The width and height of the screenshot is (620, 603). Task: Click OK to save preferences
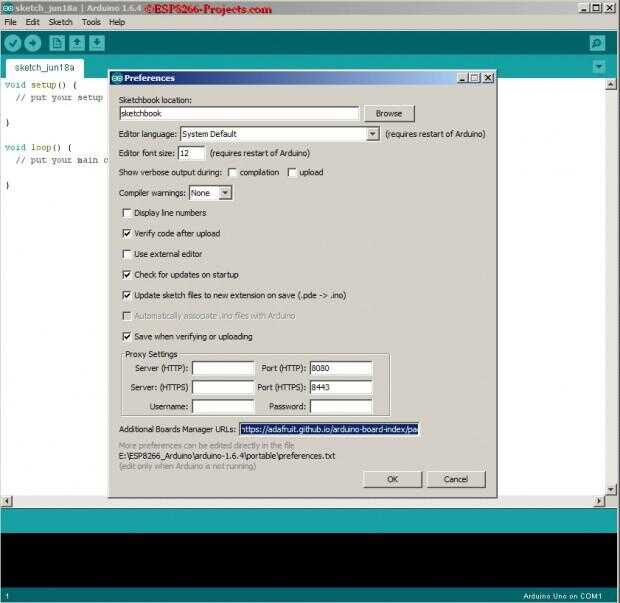(393, 479)
